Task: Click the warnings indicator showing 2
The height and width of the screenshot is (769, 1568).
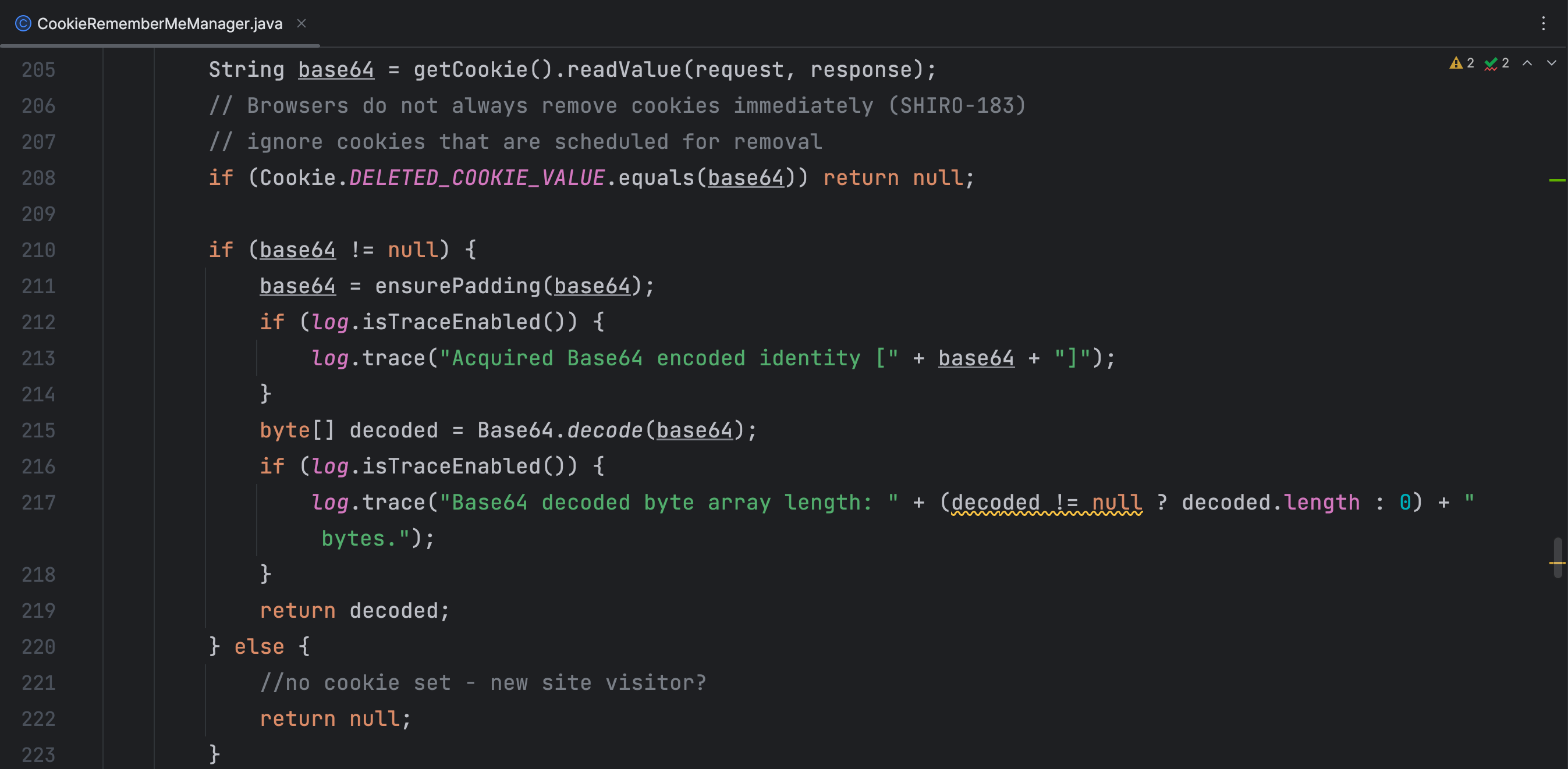Action: point(1461,63)
